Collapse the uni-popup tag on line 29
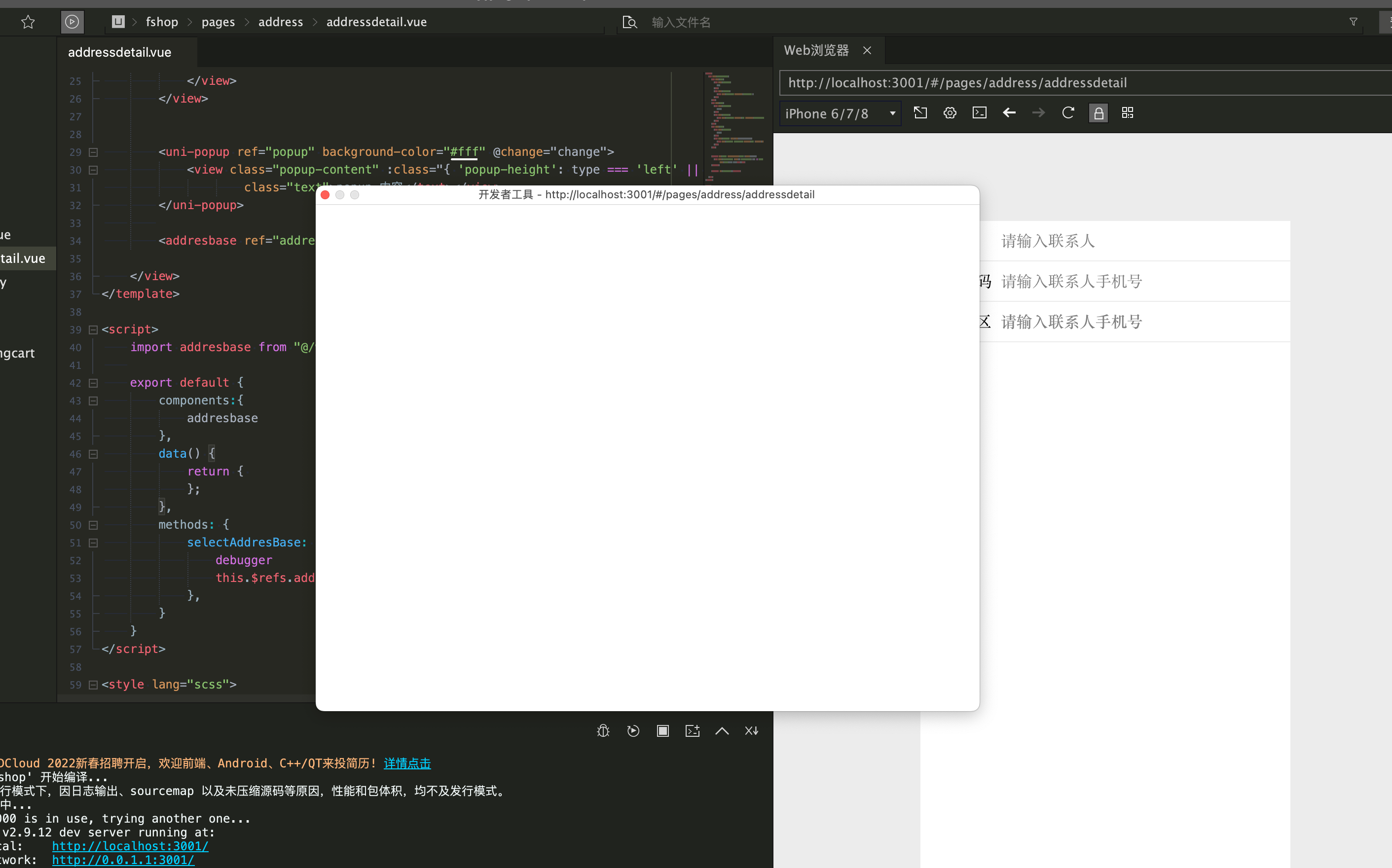Viewport: 1392px width, 868px height. pos(93,152)
